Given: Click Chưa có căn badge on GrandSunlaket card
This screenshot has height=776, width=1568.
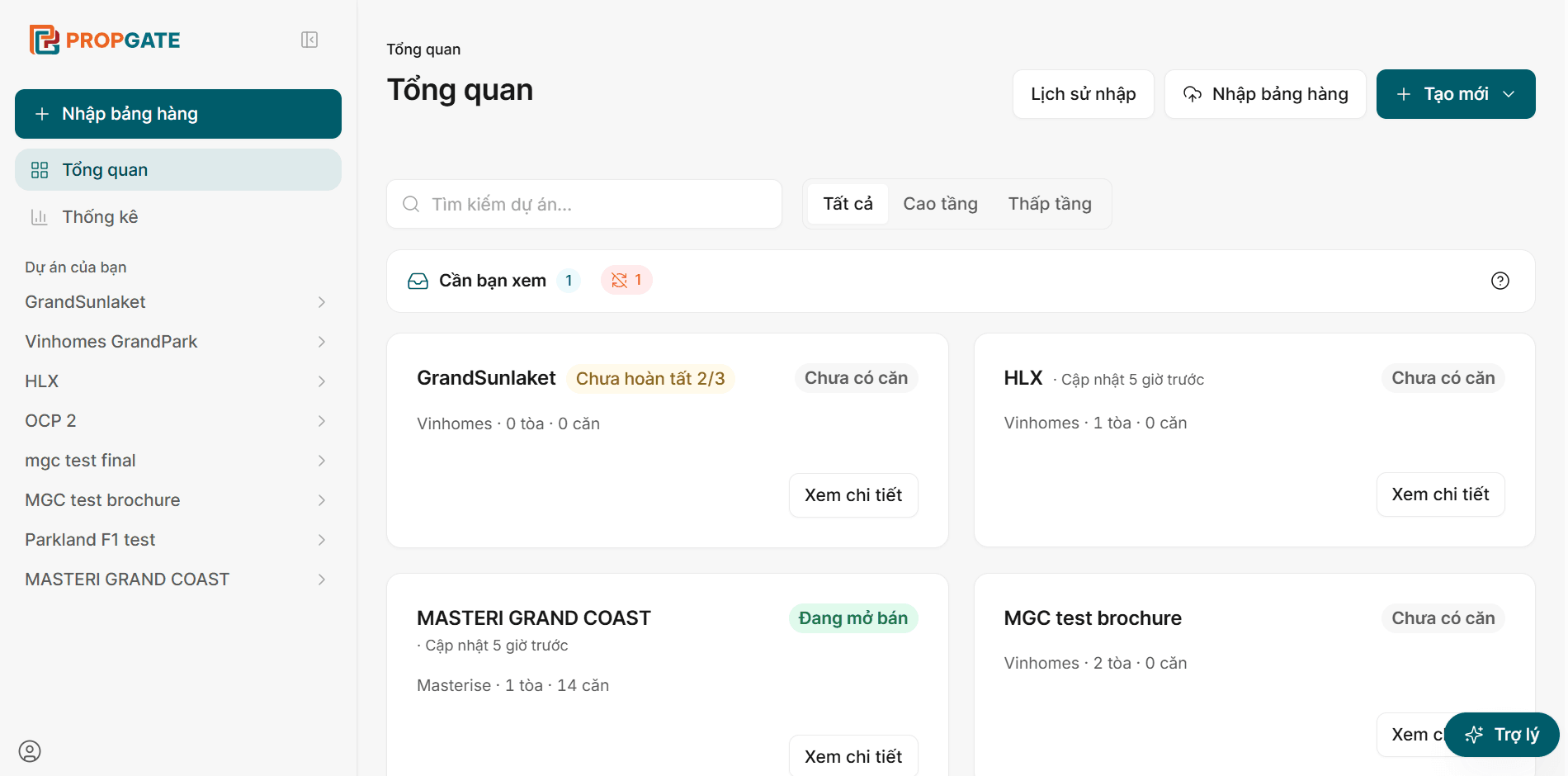Looking at the screenshot, I should coord(856,378).
